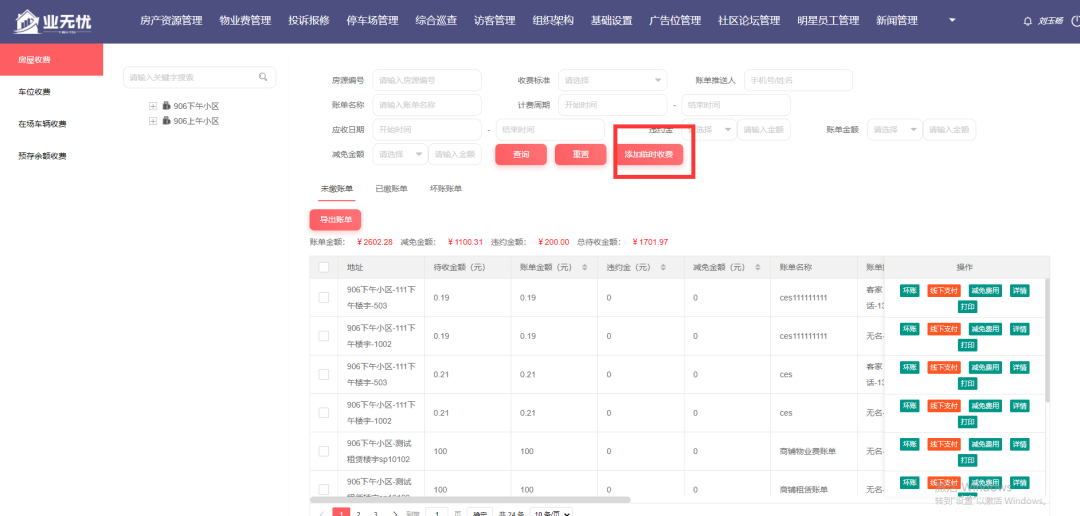1080x516 pixels.
Task: Click 详情 in the 商铺物业费账单 row
Action: tap(1019, 444)
